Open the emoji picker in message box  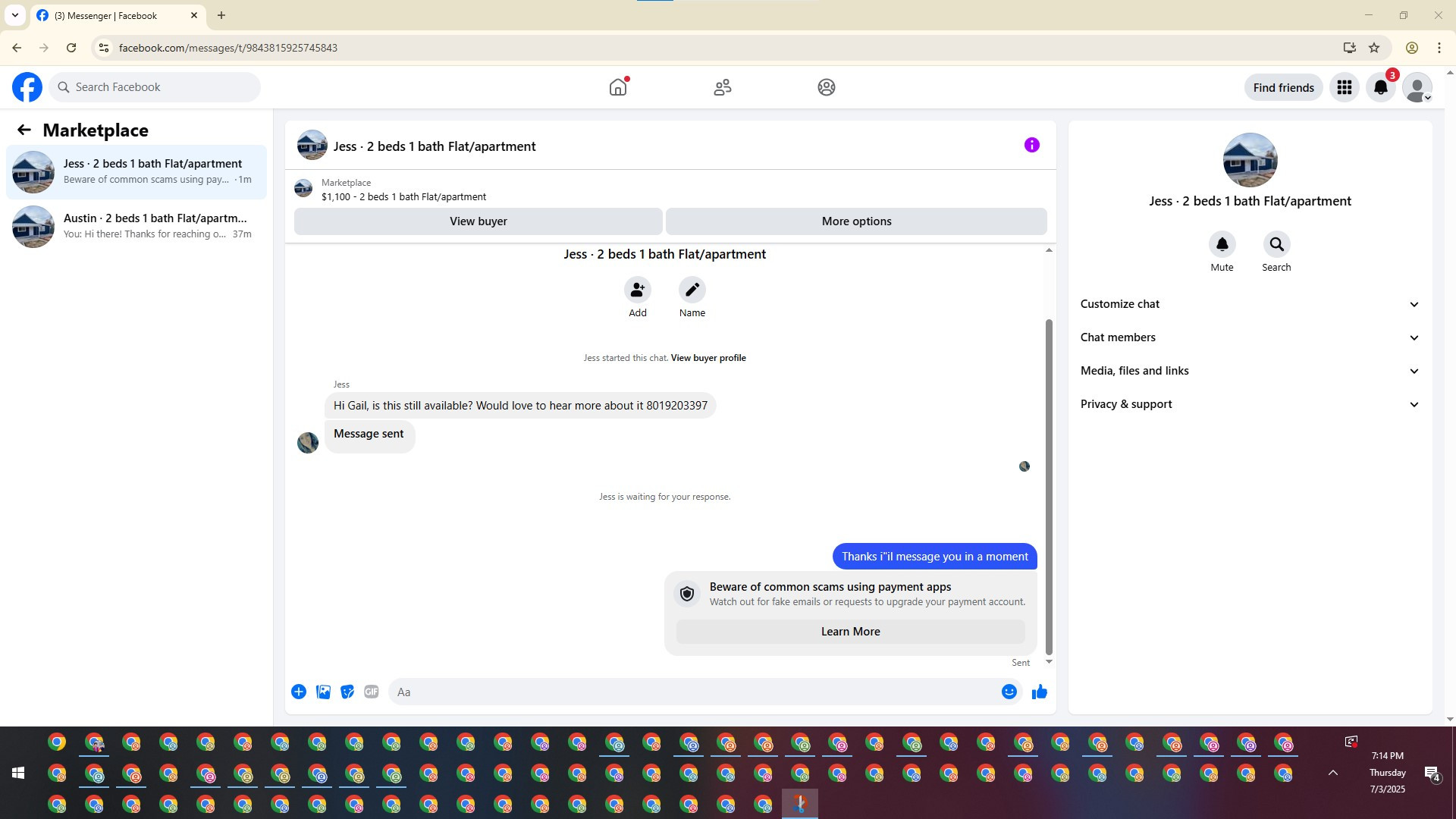1009,692
